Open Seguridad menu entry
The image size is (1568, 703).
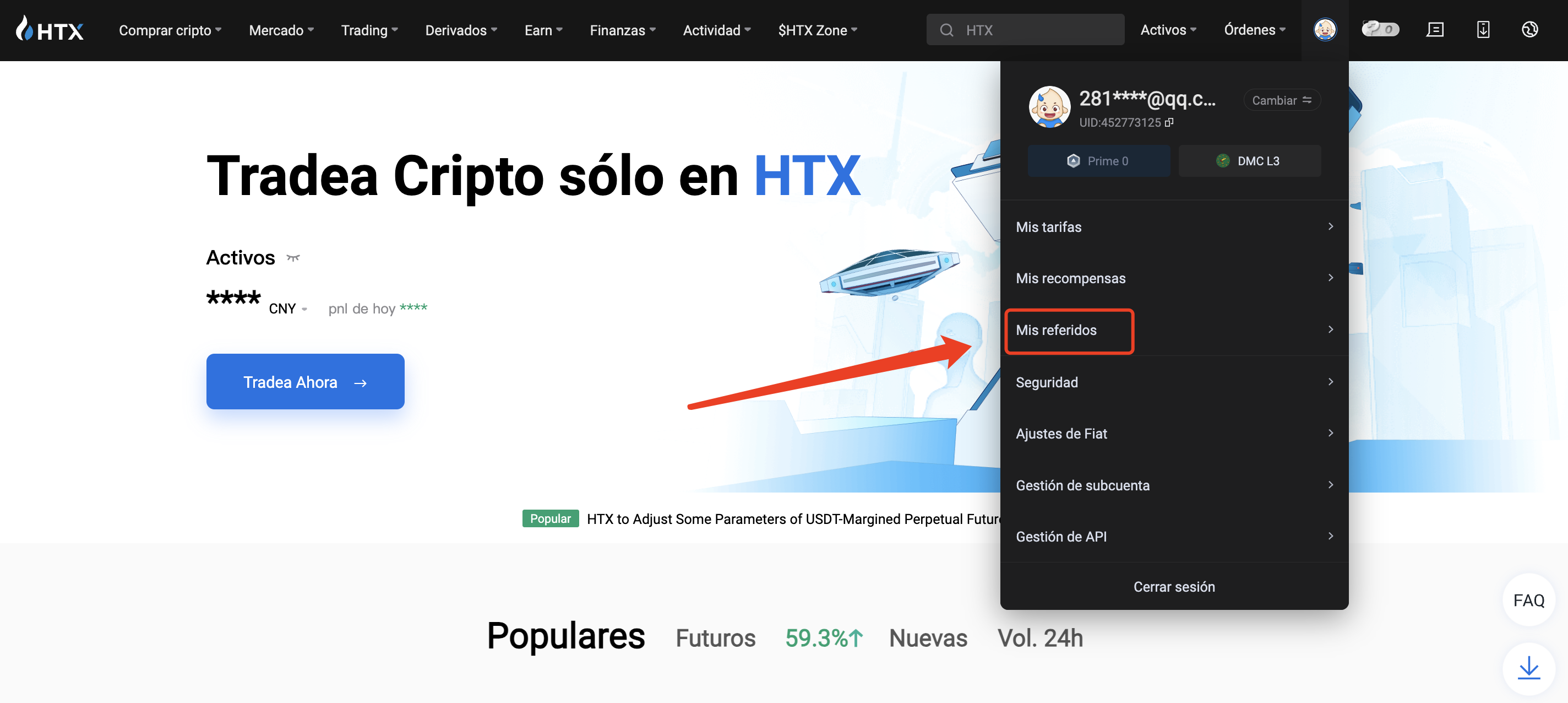pos(1174,382)
